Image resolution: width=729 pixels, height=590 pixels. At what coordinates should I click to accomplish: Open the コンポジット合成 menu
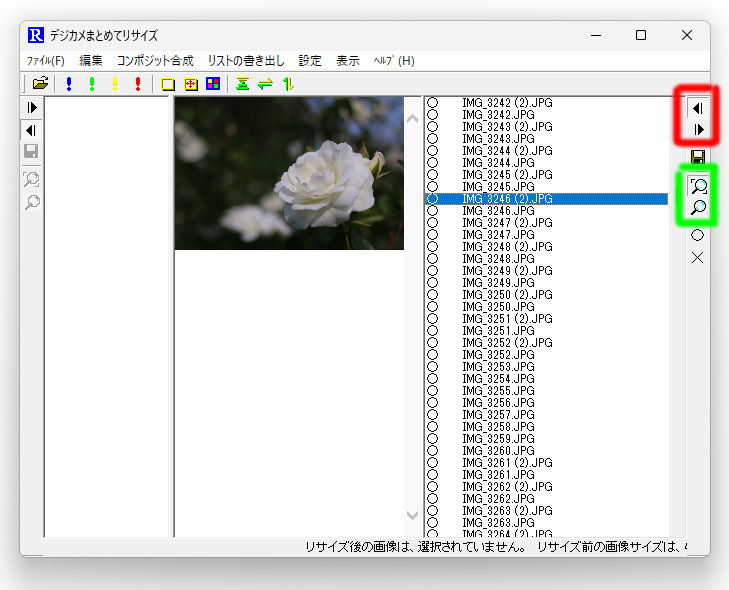(155, 60)
